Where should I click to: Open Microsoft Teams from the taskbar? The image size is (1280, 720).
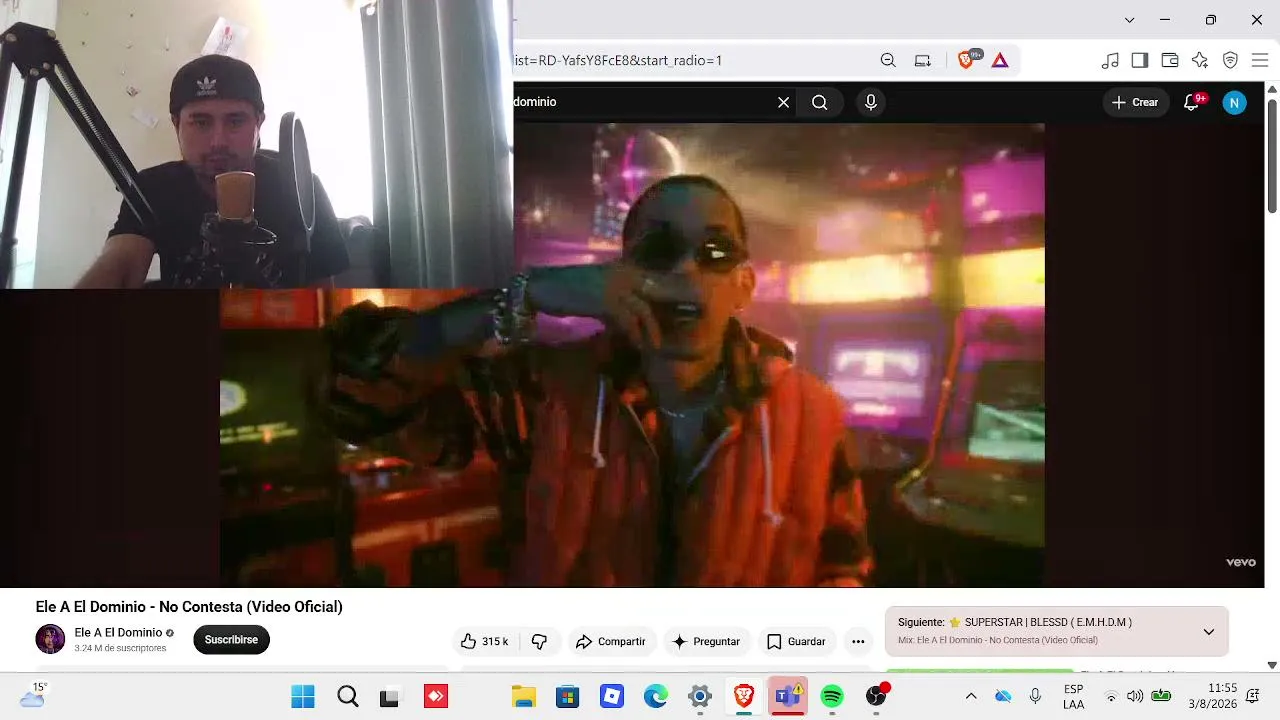pyautogui.click(x=788, y=696)
